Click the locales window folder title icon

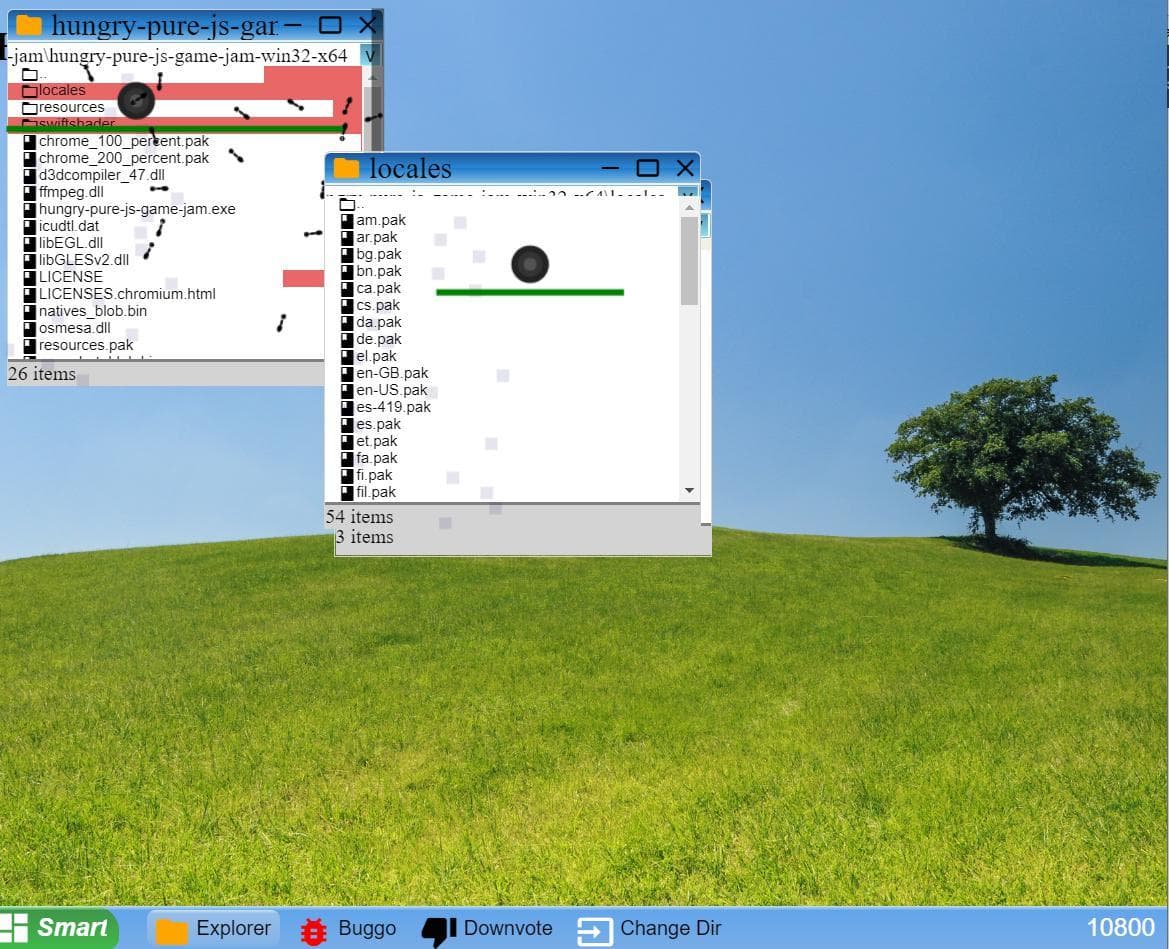346,168
